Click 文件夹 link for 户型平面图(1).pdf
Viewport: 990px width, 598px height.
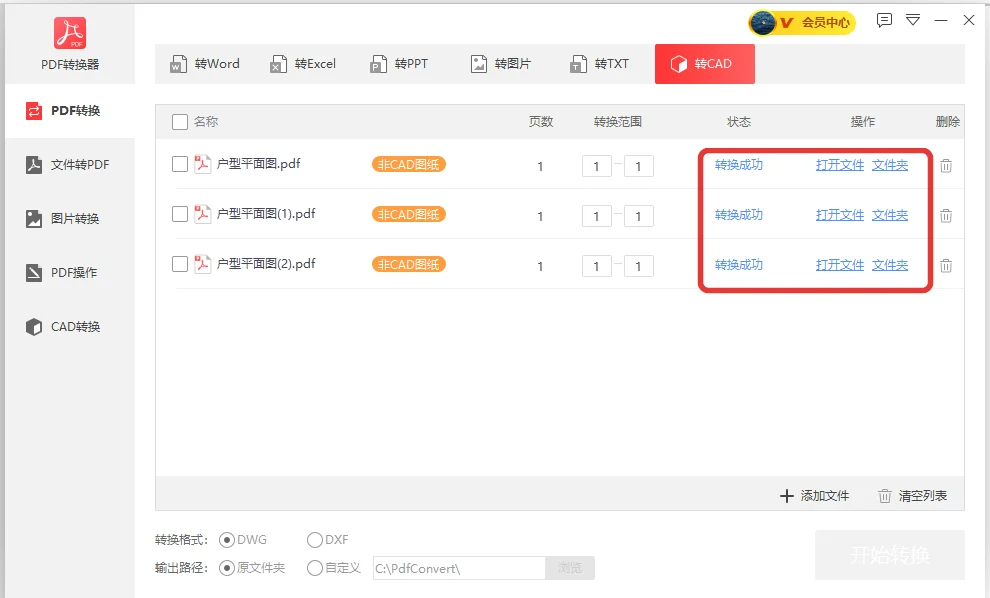(x=890, y=215)
